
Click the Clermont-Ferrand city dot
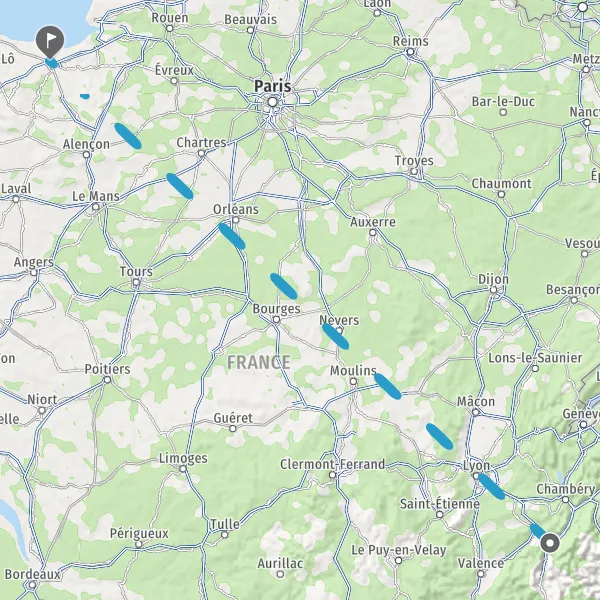333,475
